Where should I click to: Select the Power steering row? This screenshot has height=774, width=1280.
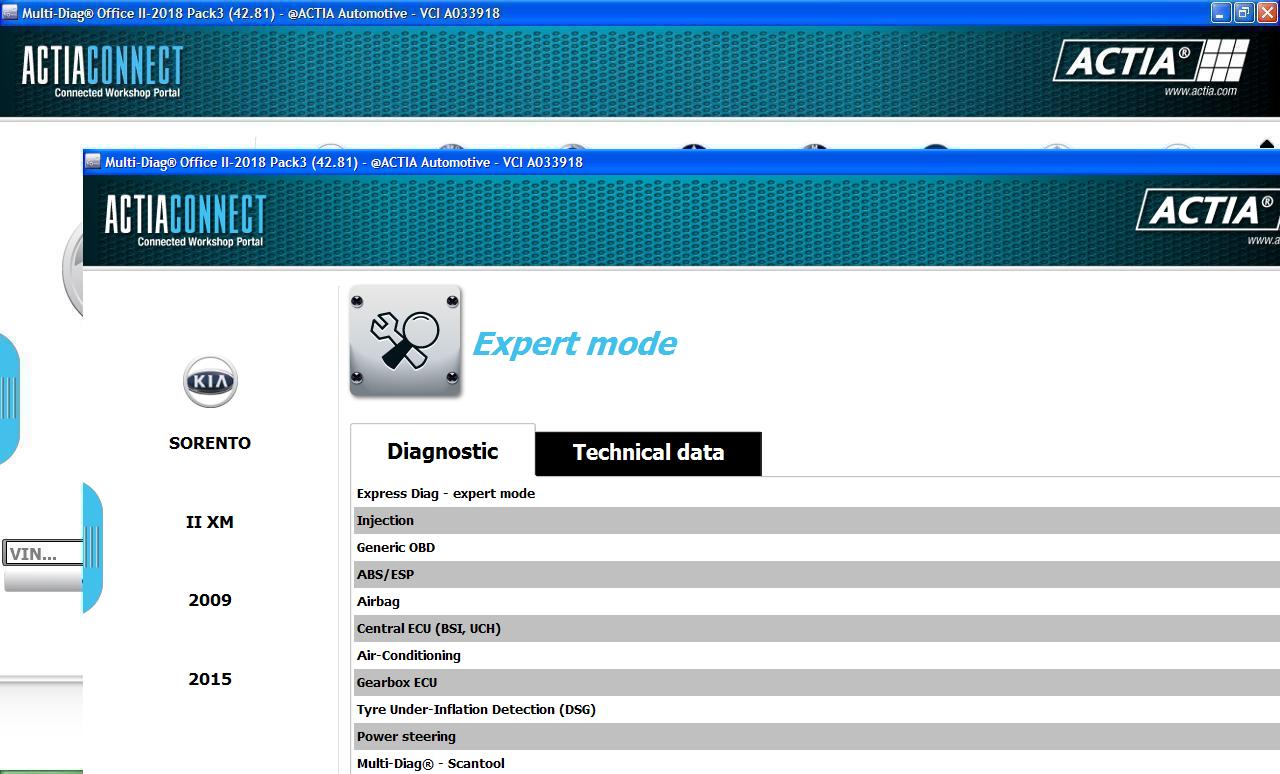click(817, 736)
